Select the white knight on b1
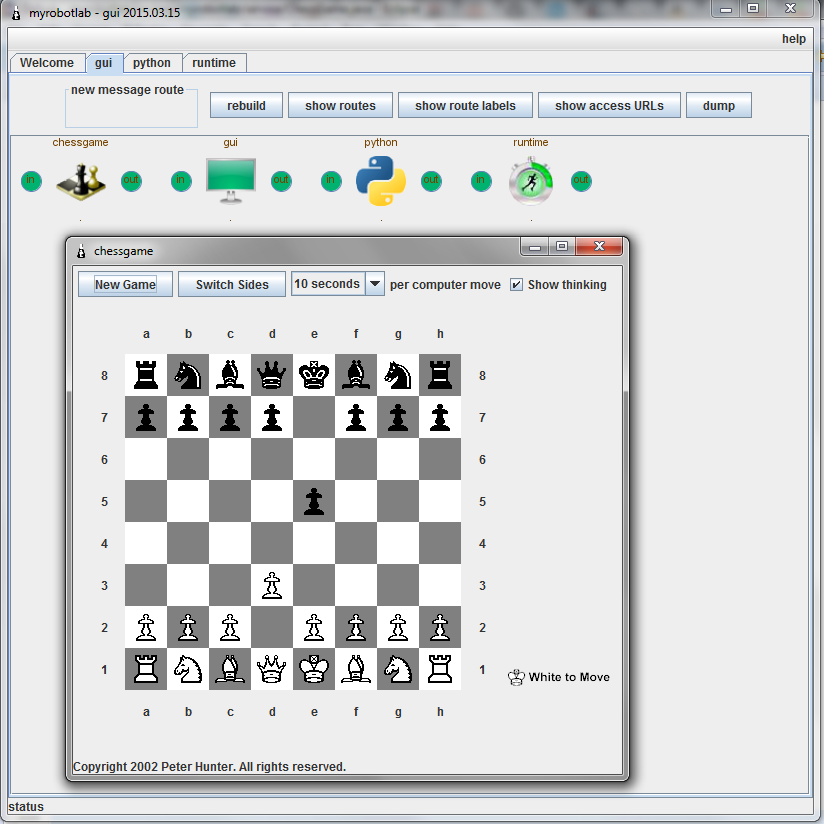 coord(188,669)
